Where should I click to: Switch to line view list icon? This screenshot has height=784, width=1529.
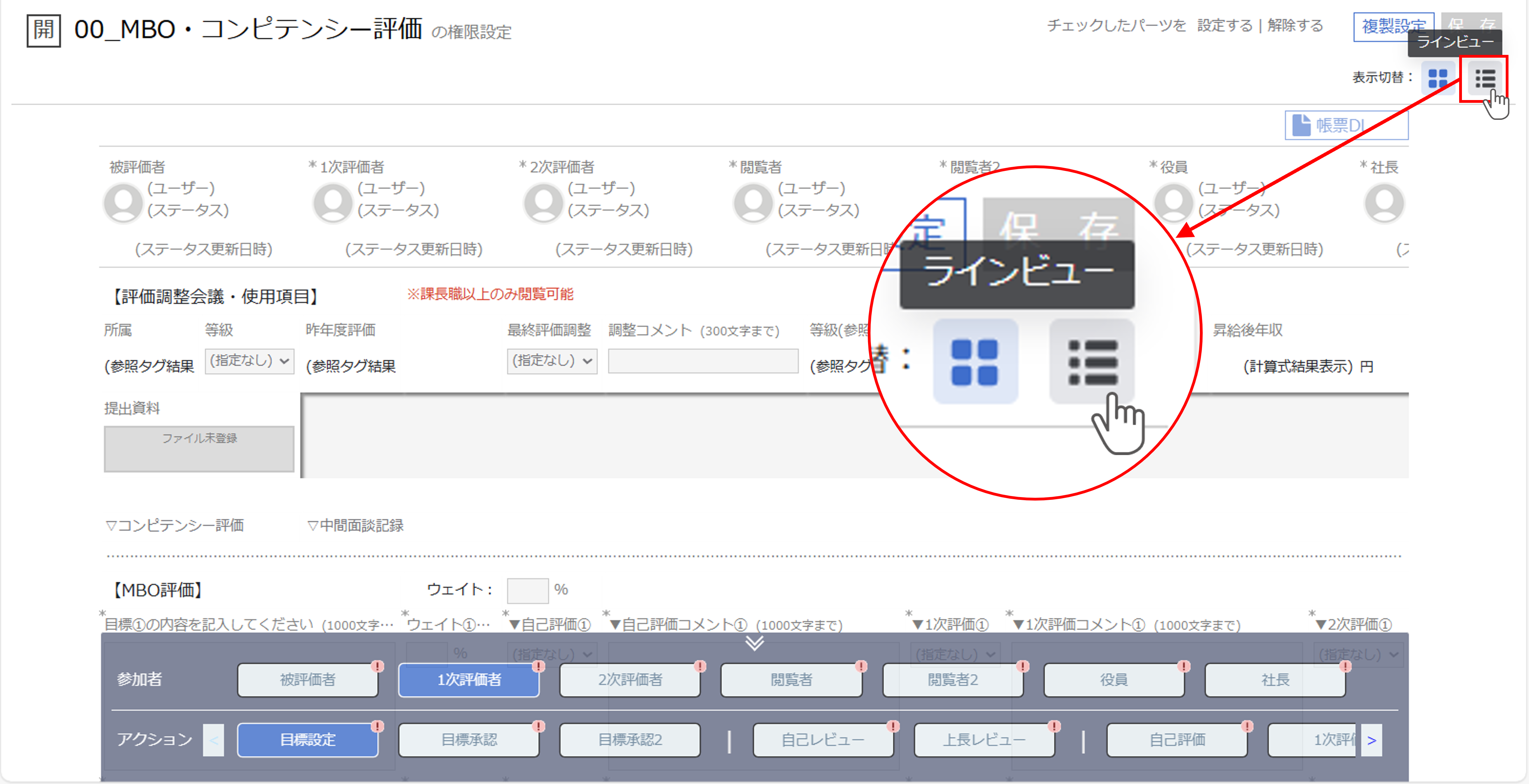click(x=1485, y=79)
